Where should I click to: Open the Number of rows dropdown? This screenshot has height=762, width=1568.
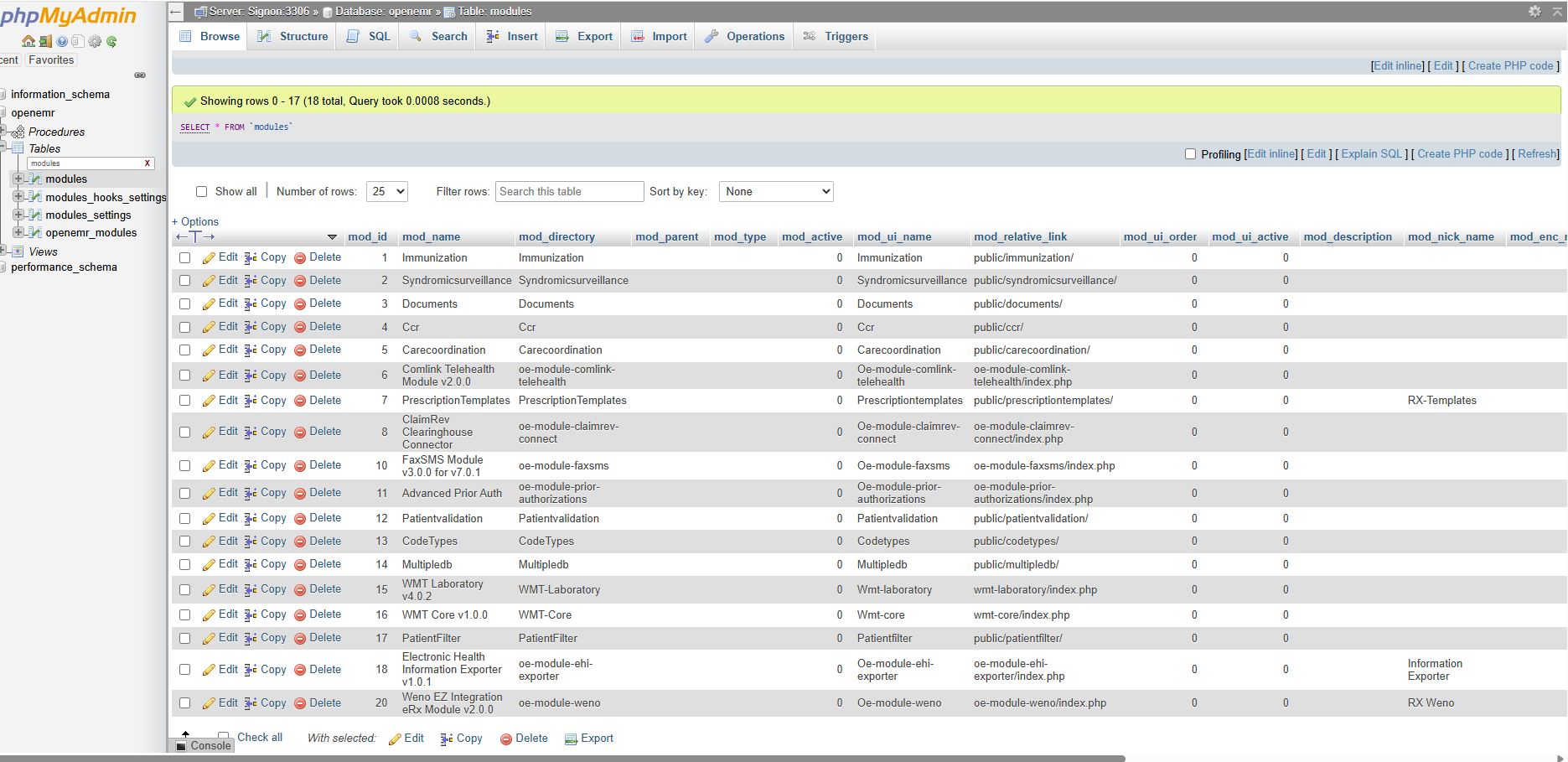tap(386, 191)
